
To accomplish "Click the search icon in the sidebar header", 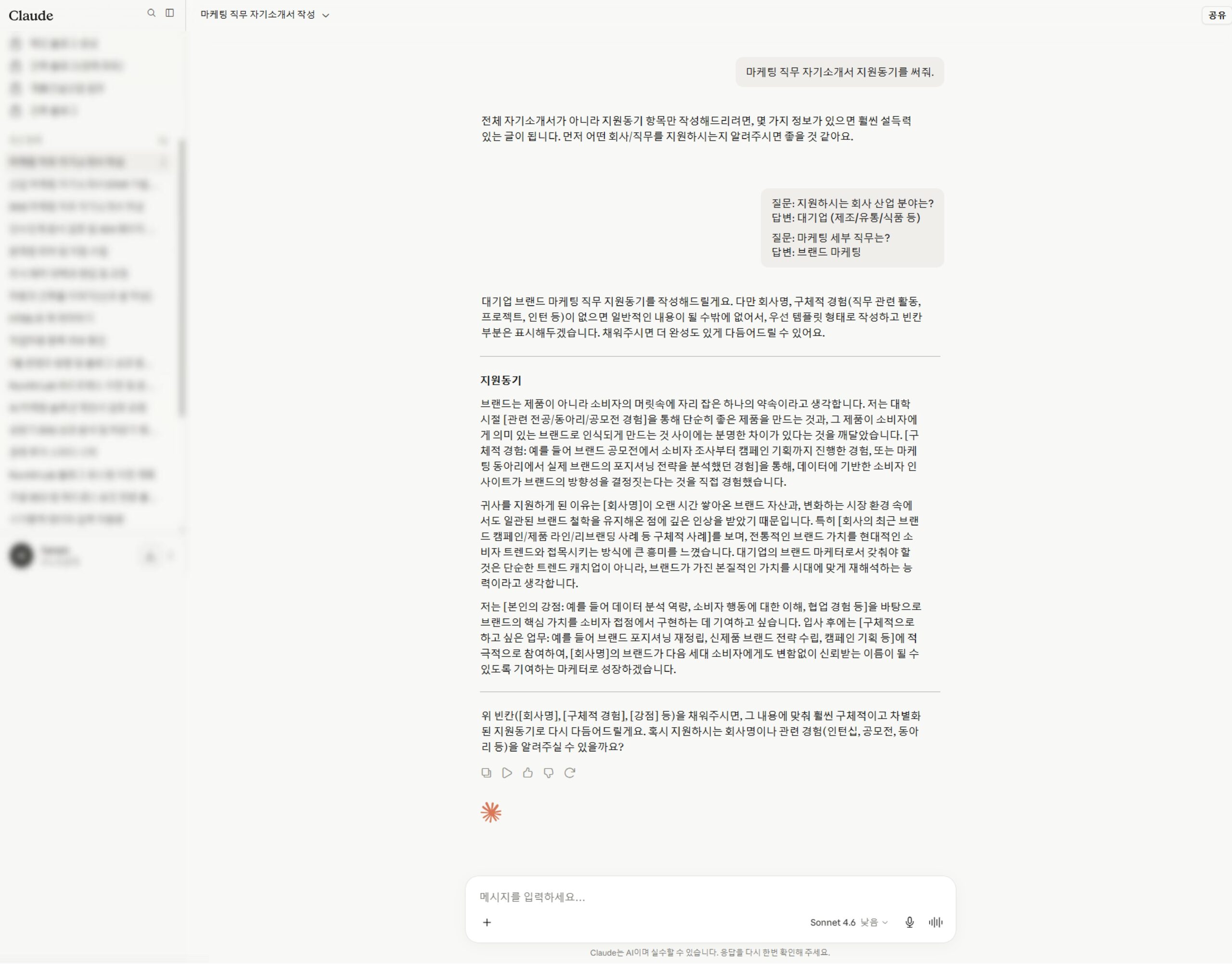I will point(151,13).
